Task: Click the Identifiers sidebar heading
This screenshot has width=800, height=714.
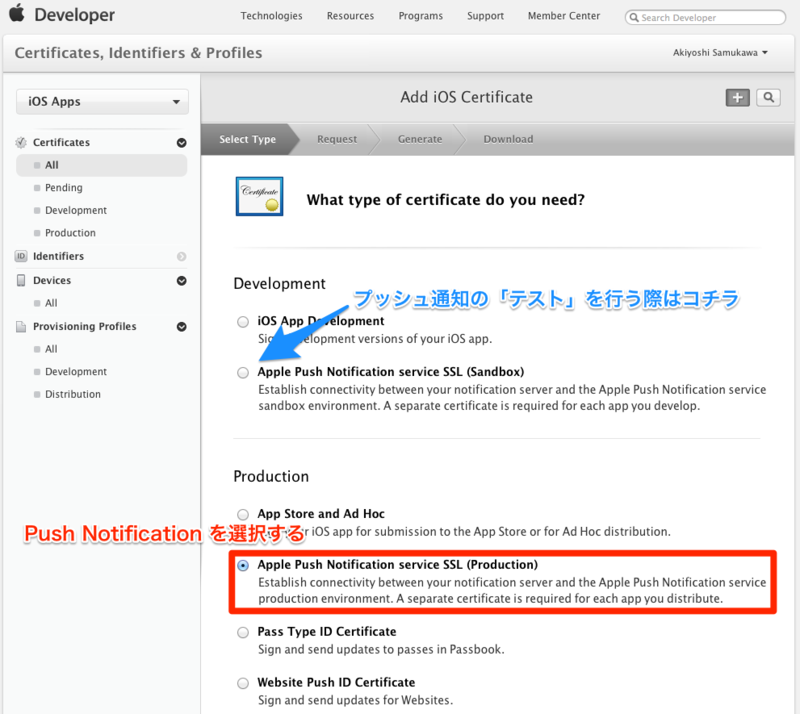Action: pyautogui.click(x=58, y=256)
